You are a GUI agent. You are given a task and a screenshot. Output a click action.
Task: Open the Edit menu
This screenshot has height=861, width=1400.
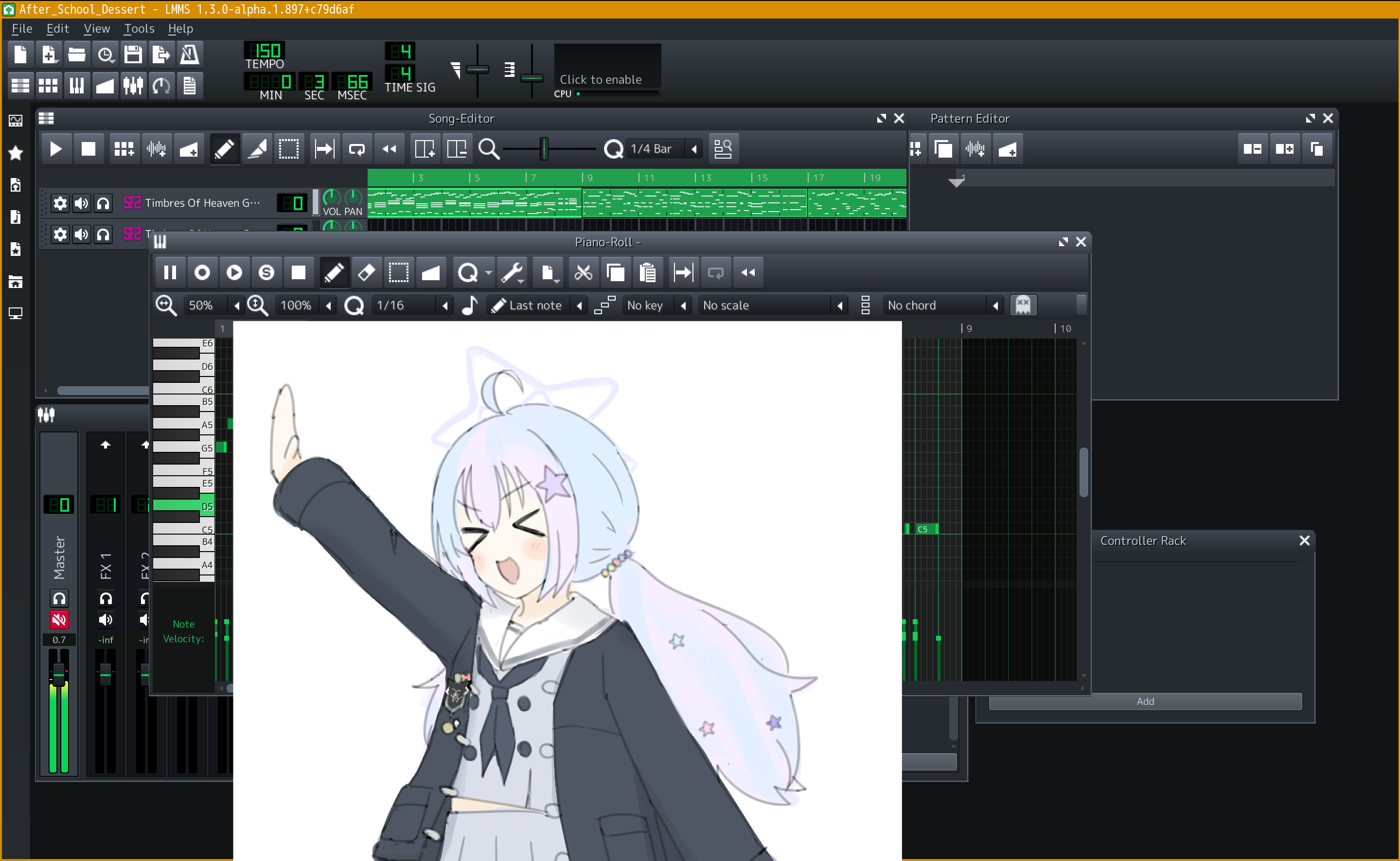pyautogui.click(x=57, y=29)
